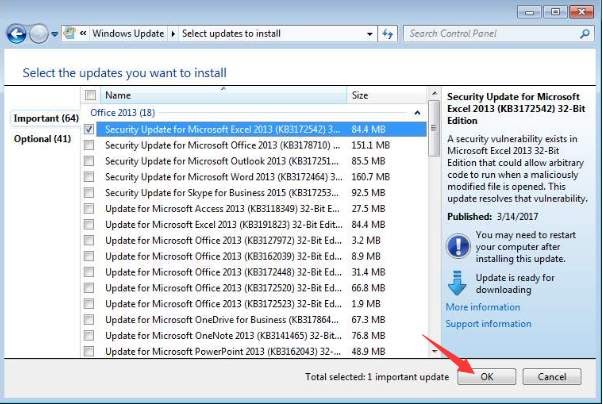Check Update for OneDrive for Business
Image resolution: width=603 pixels, height=404 pixels.
[89, 319]
